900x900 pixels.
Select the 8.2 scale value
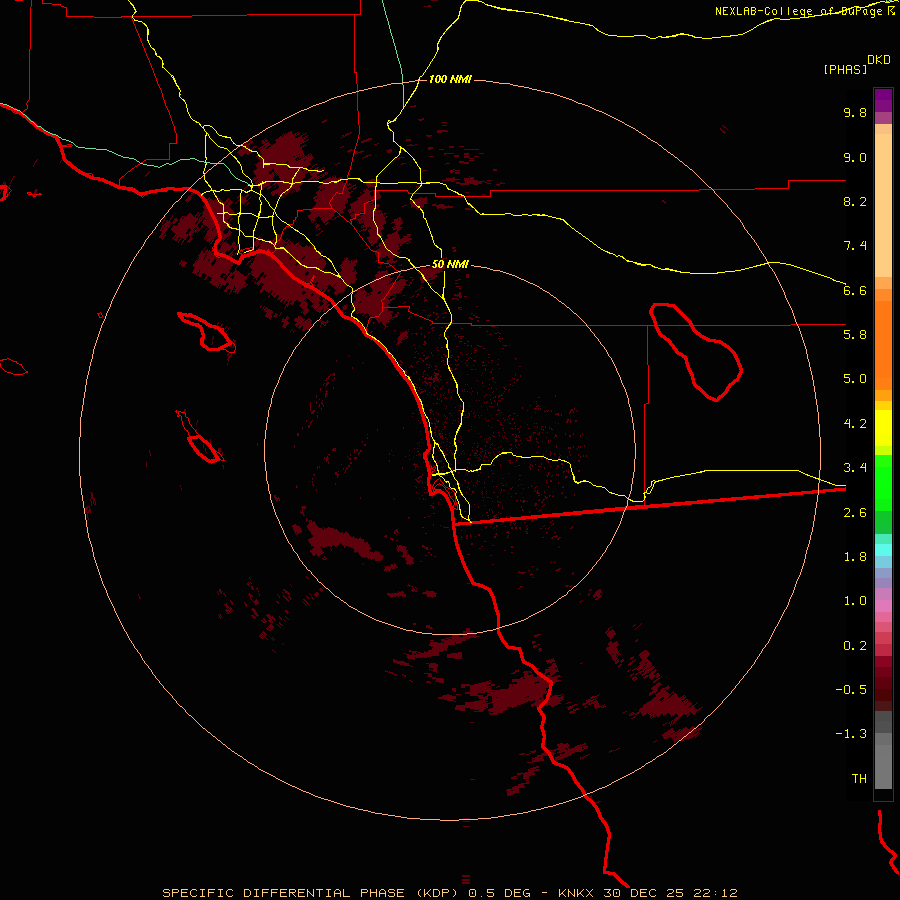point(855,201)
